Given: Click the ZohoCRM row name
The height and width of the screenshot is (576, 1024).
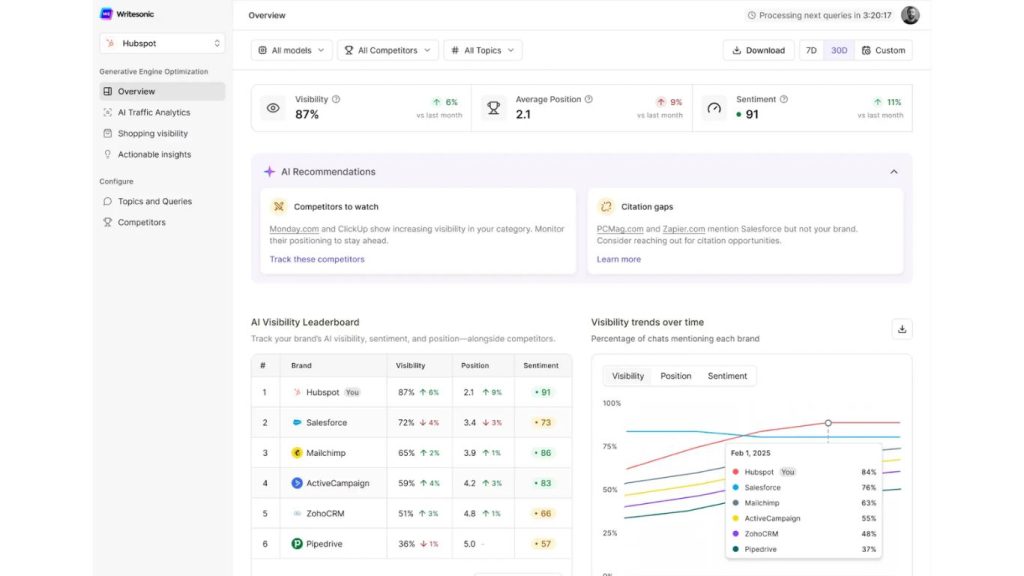Looking at the screenshot, I should tap(325, 513).
